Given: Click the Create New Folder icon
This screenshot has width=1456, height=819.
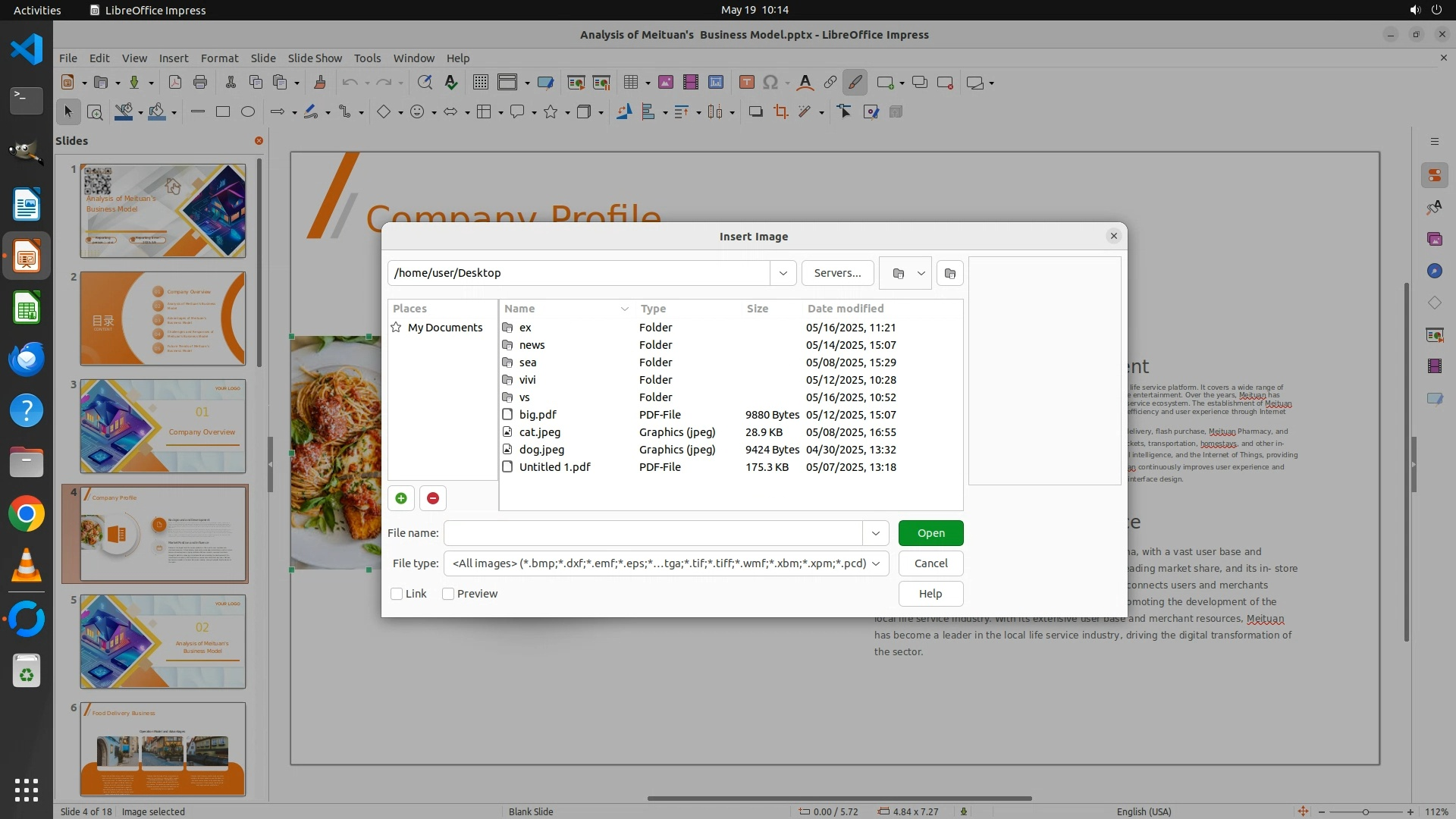Looking at the screenshot, I should click(949, 273).
